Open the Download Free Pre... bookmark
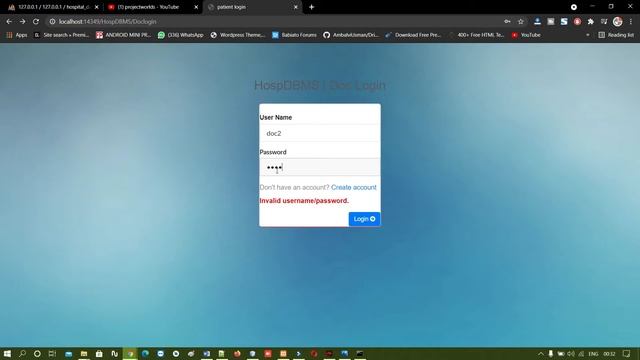Viewport: 640px width, 360px height. click(x=413, y=35)
